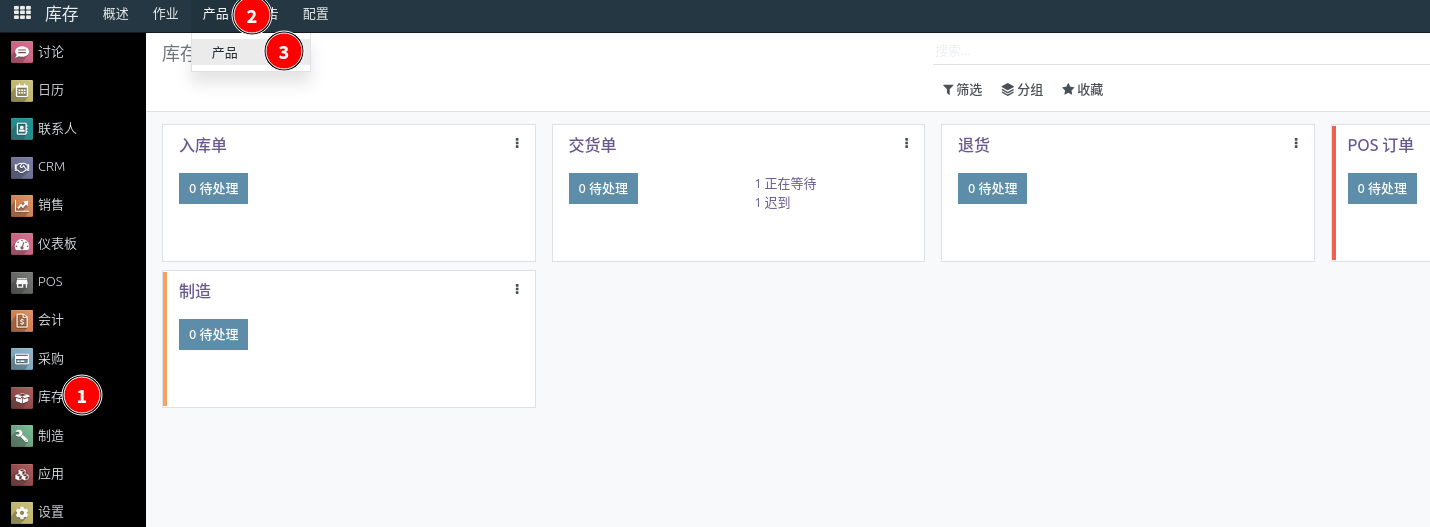The image size is (1430, 527).
Task: Open 入库单 card kebab menu
Action: point(517,144)
